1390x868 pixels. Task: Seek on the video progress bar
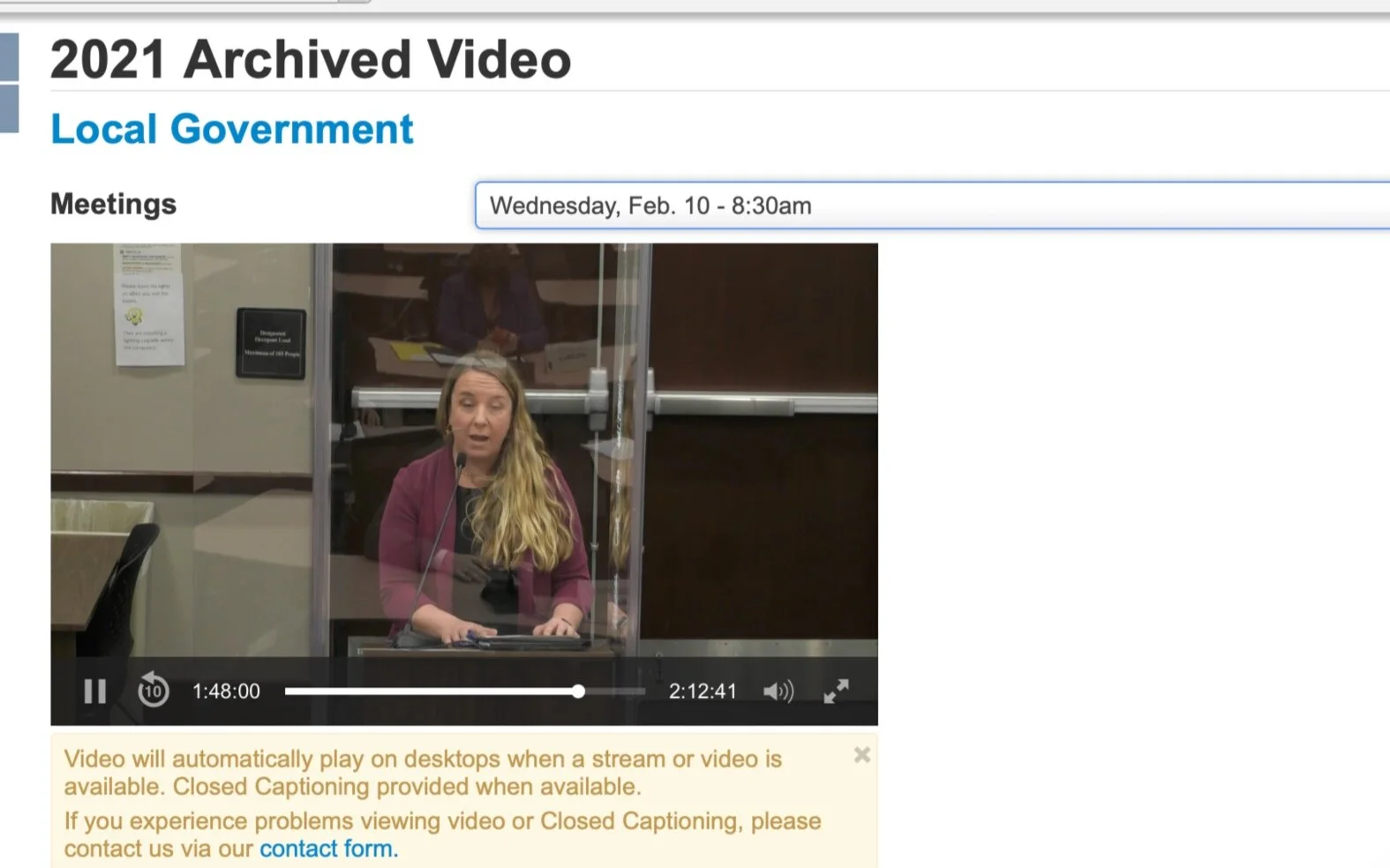pyautogui.click(x=465, y=692)
